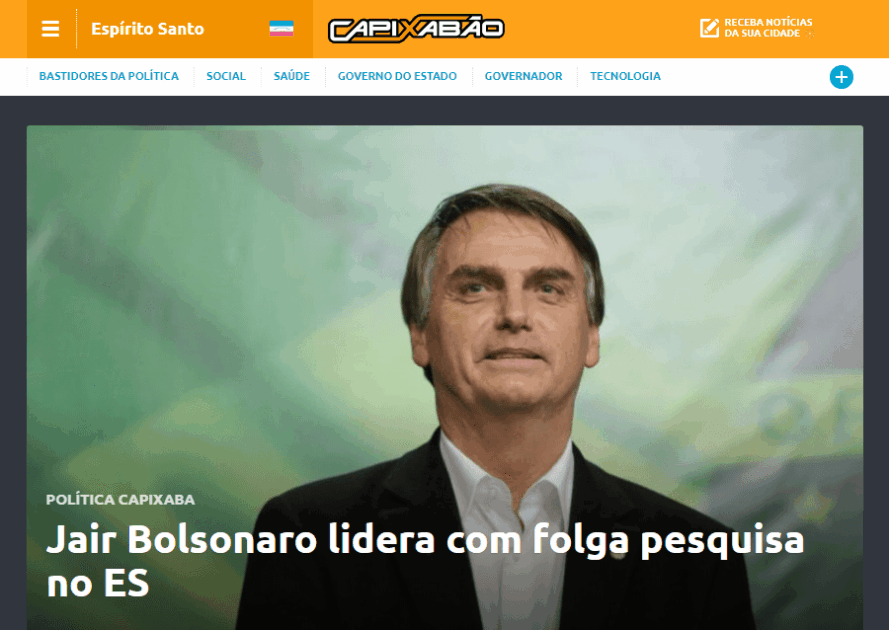Click the Capixabão logo

pyautogui.click(x=416, y=28)
